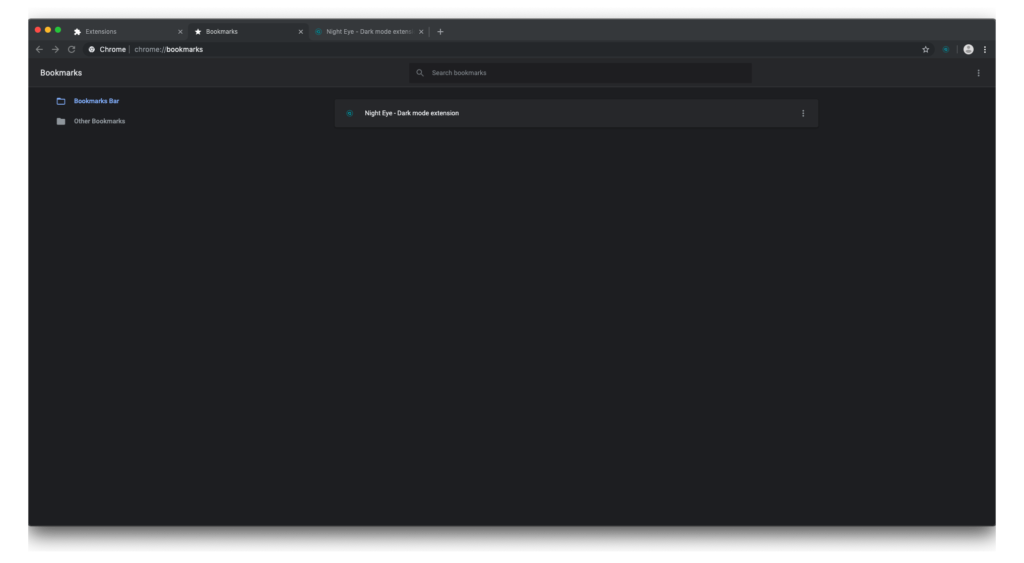1024x563 pixels.
Task: Click the yellow minimize window button
Action: click(x=48, y=30)
